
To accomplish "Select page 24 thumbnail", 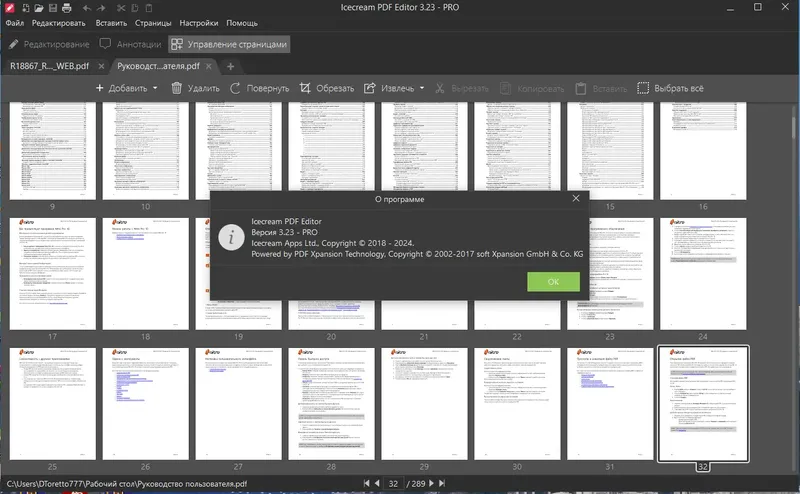I will tap(703, 274).
